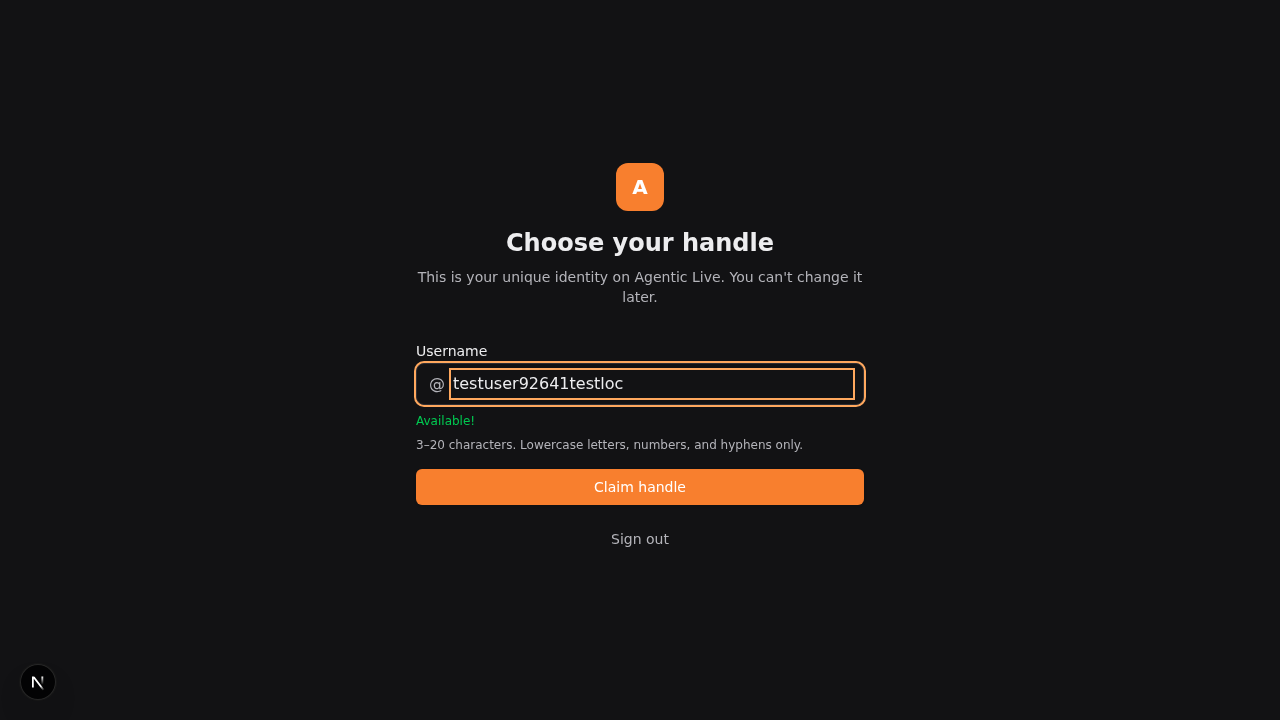1280x720 pixels.
Task: Sign out of the account
Action: (640, 539)
